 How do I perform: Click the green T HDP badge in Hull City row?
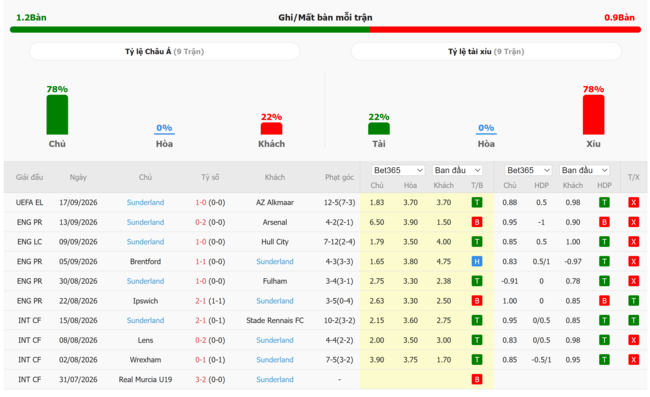click(604, 242)
